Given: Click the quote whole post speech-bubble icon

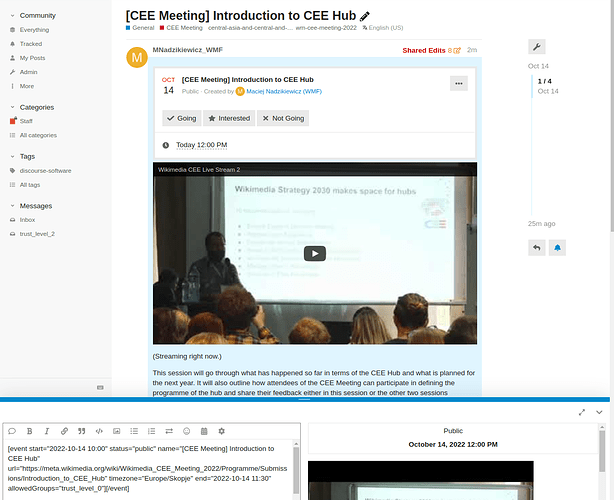Looking at the screenshot, I should tap(12, 431).
